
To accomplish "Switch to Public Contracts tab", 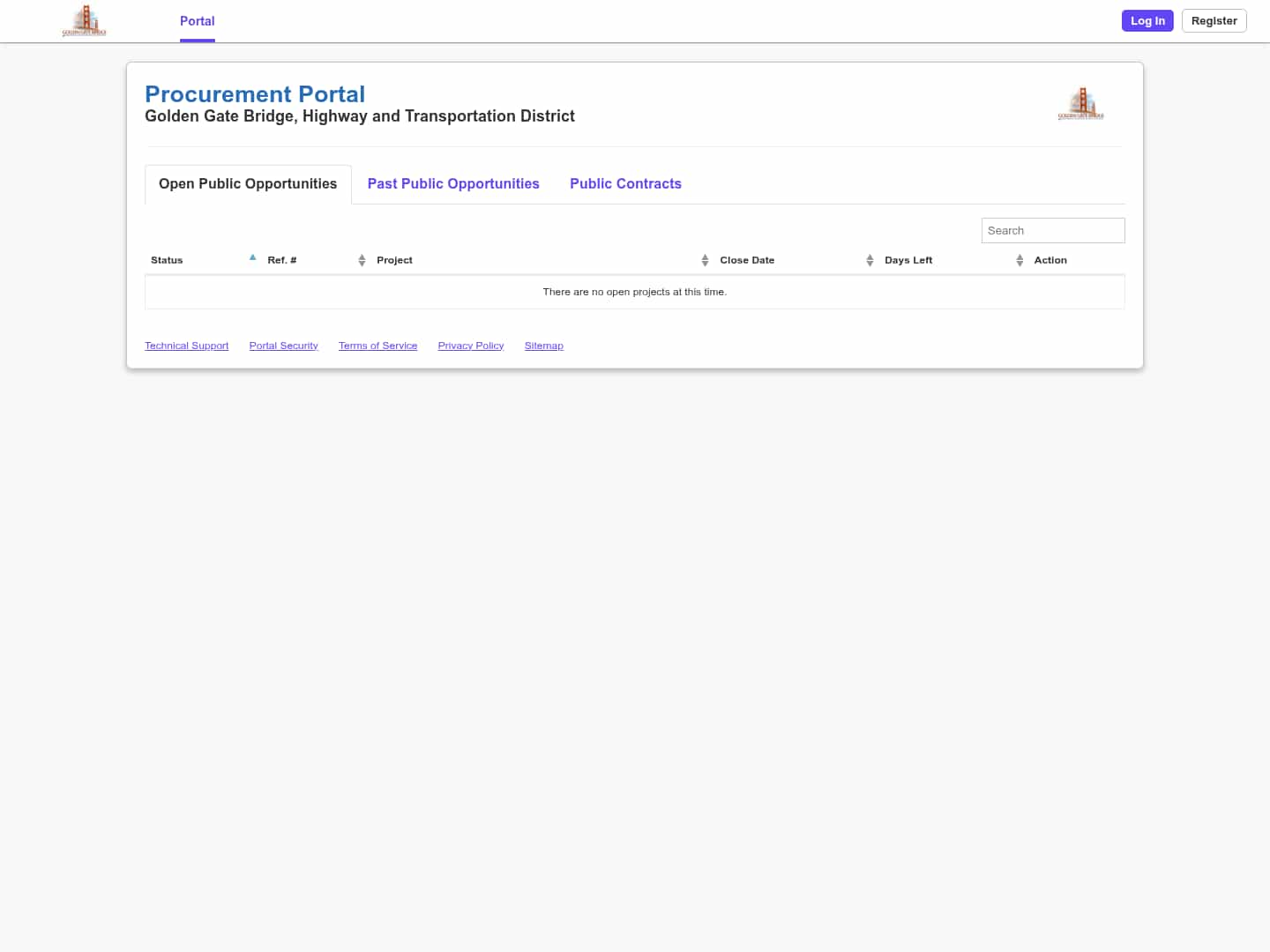I will pyautogui.click(x=625, y=184).
